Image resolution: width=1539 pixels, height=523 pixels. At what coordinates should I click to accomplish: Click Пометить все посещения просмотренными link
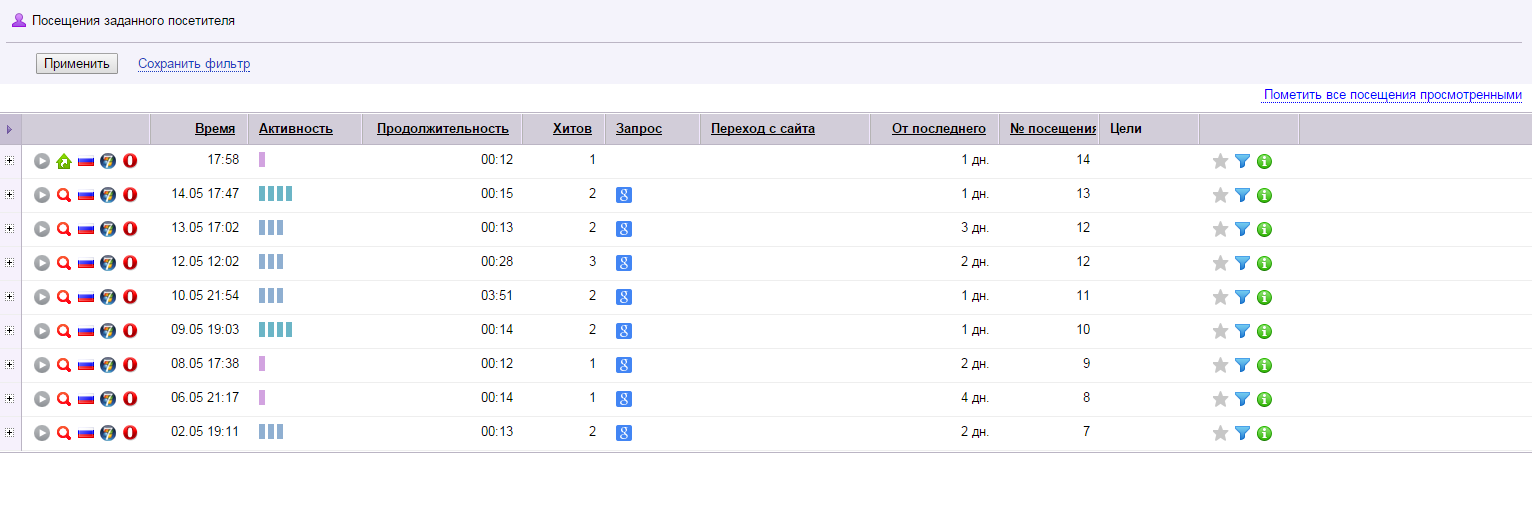click(x=1392, y=95)
